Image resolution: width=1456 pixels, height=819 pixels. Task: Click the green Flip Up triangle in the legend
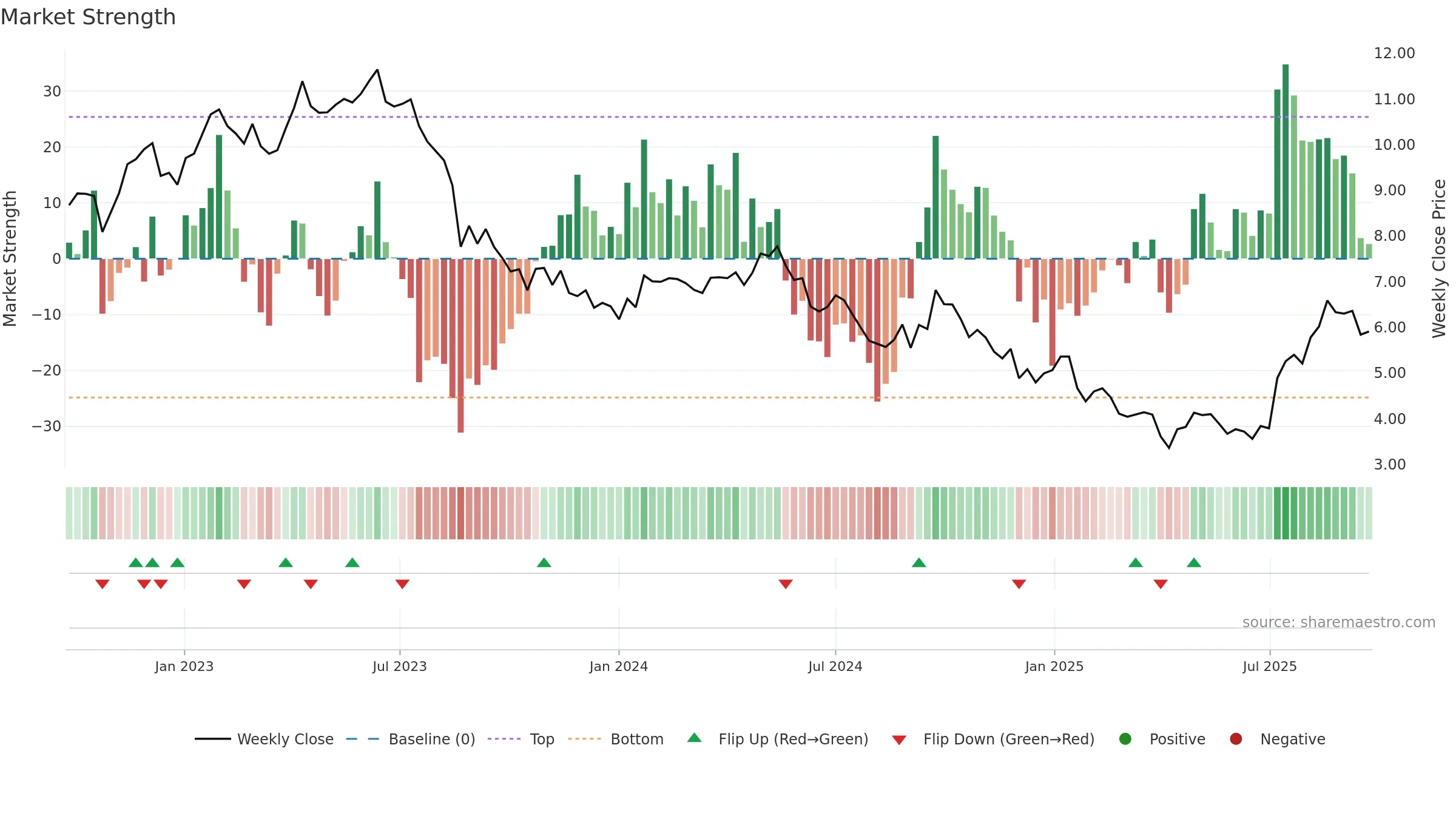click(x=695, y=738)
